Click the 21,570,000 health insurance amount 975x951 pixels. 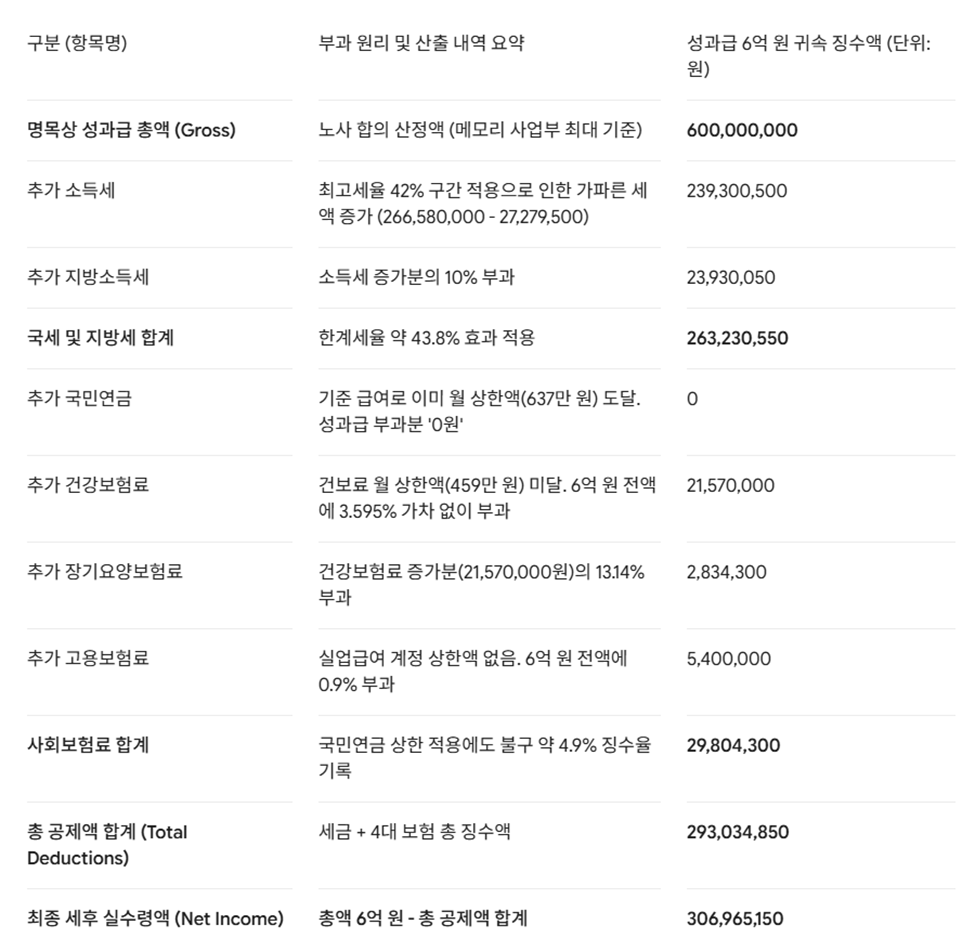click(731, 485)
